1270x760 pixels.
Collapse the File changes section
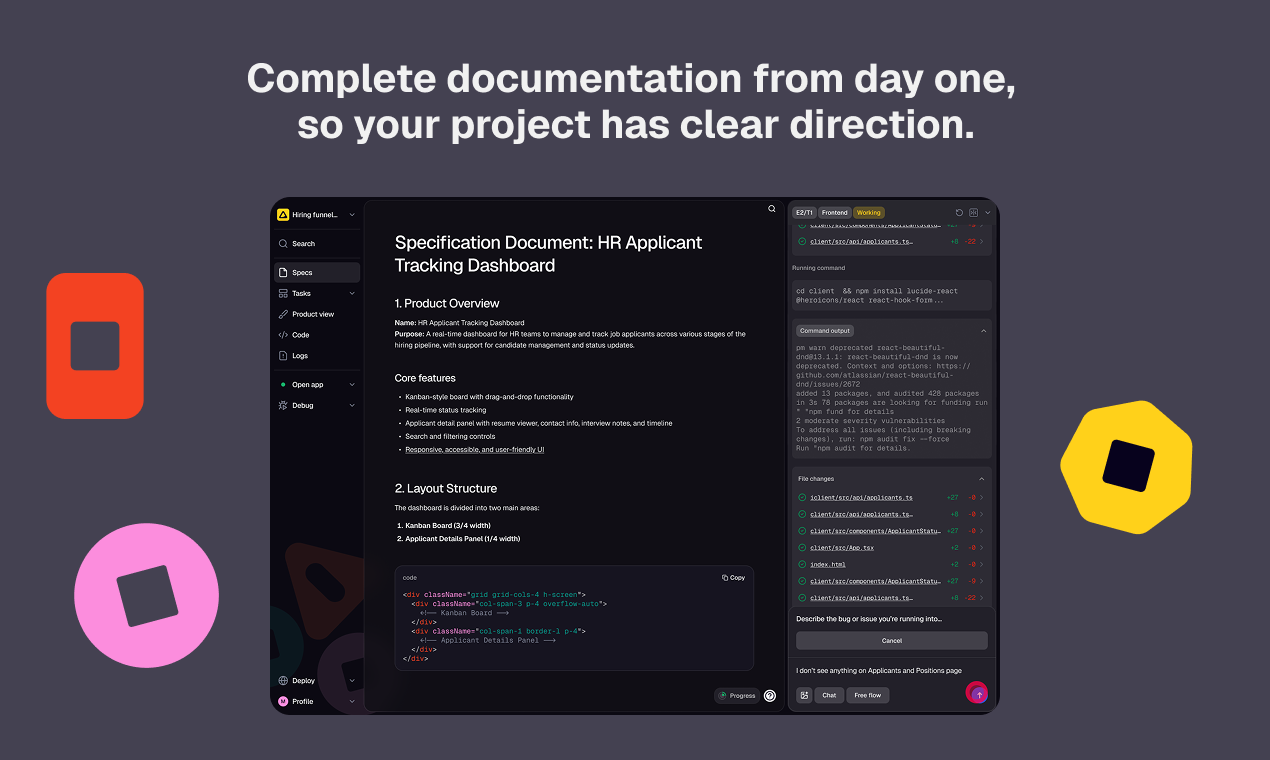pos(982,479)
